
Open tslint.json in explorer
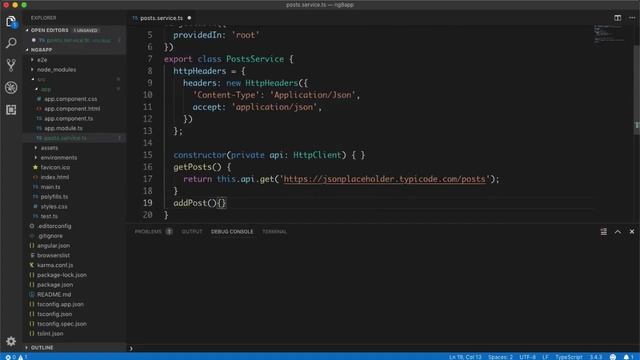tap(50, 333)
